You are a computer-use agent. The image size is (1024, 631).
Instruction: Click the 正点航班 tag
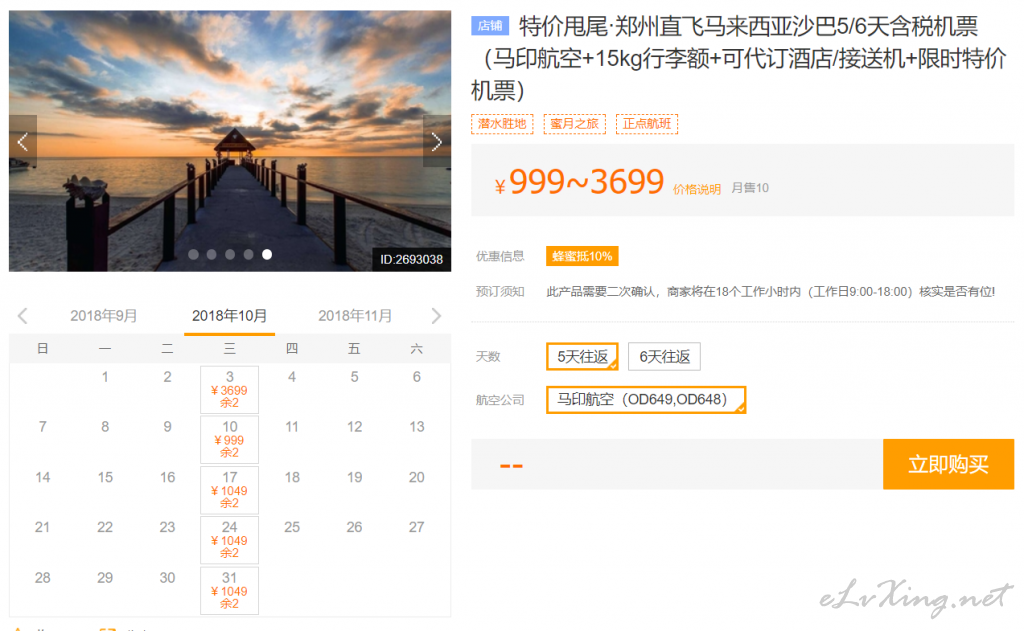[x=647, y=123]
